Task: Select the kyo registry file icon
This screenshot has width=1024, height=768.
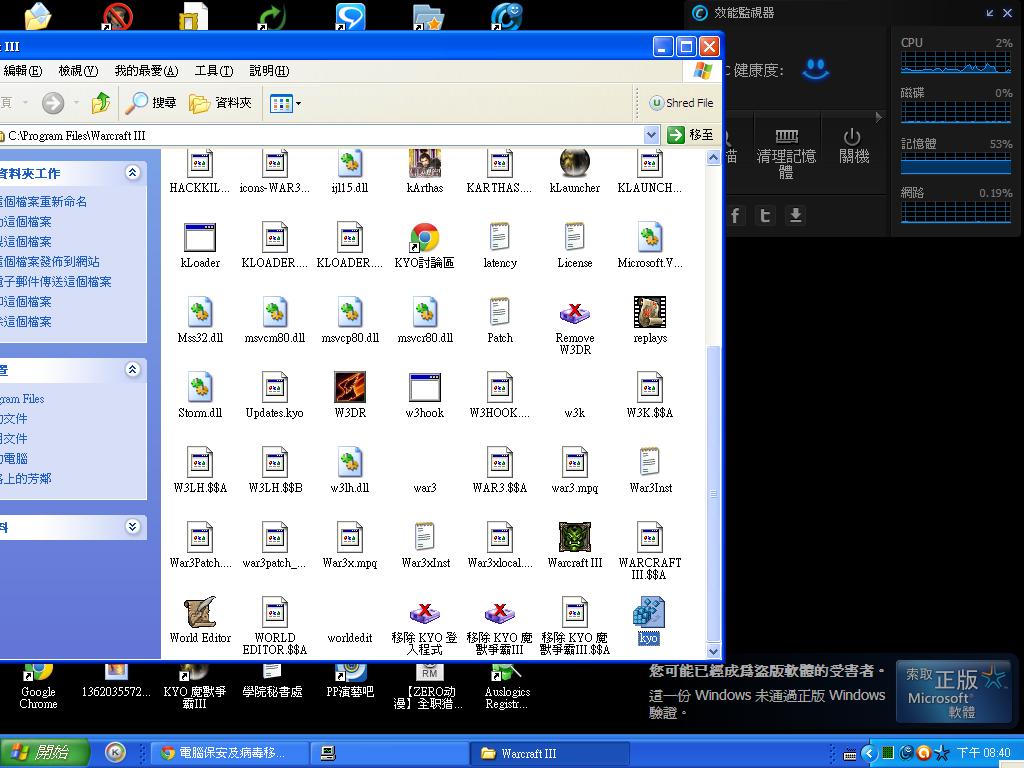Action: coord(648,613)
